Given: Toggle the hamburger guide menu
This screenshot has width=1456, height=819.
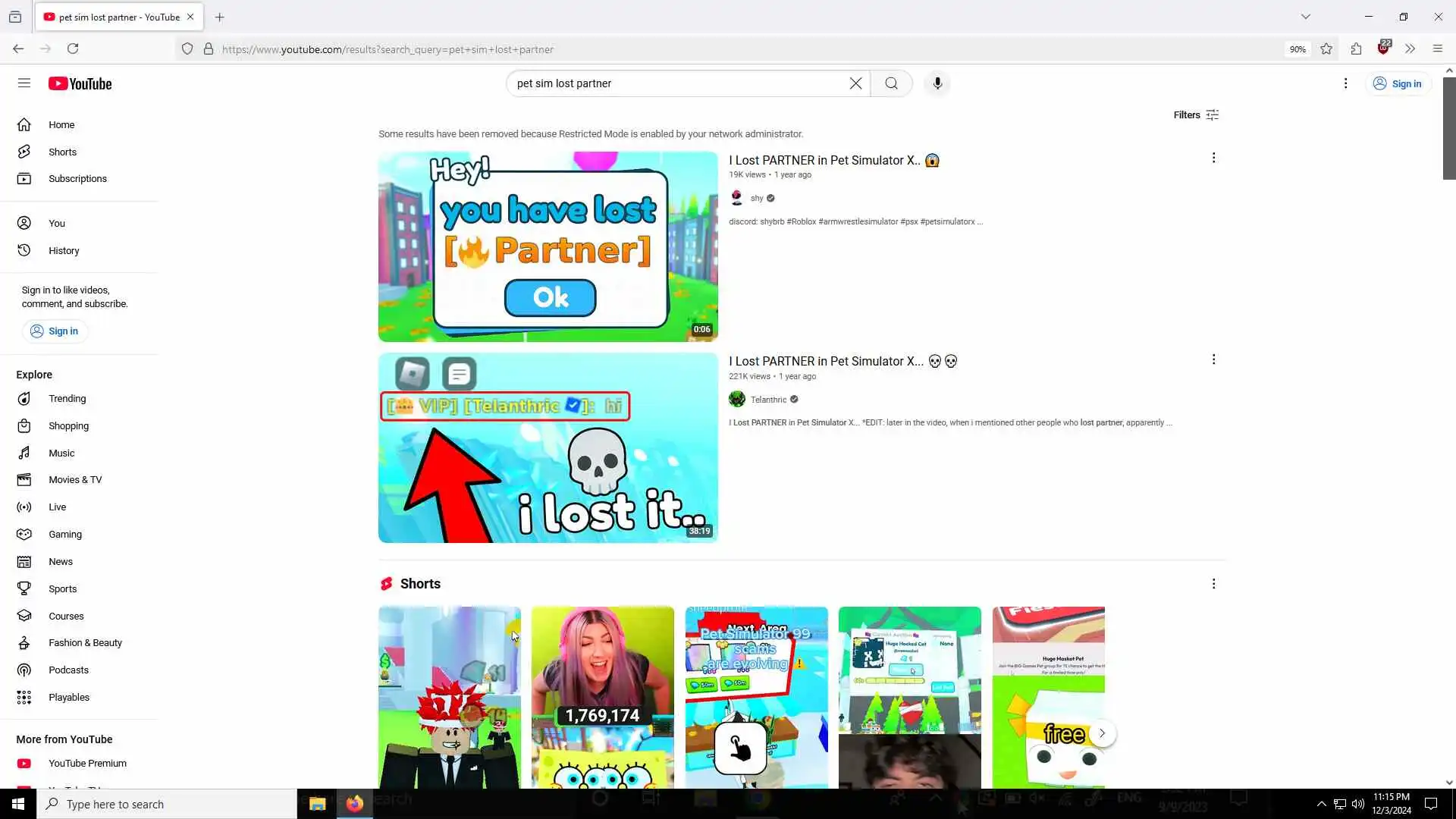Looking at the screenshot, I should [24, 83].
